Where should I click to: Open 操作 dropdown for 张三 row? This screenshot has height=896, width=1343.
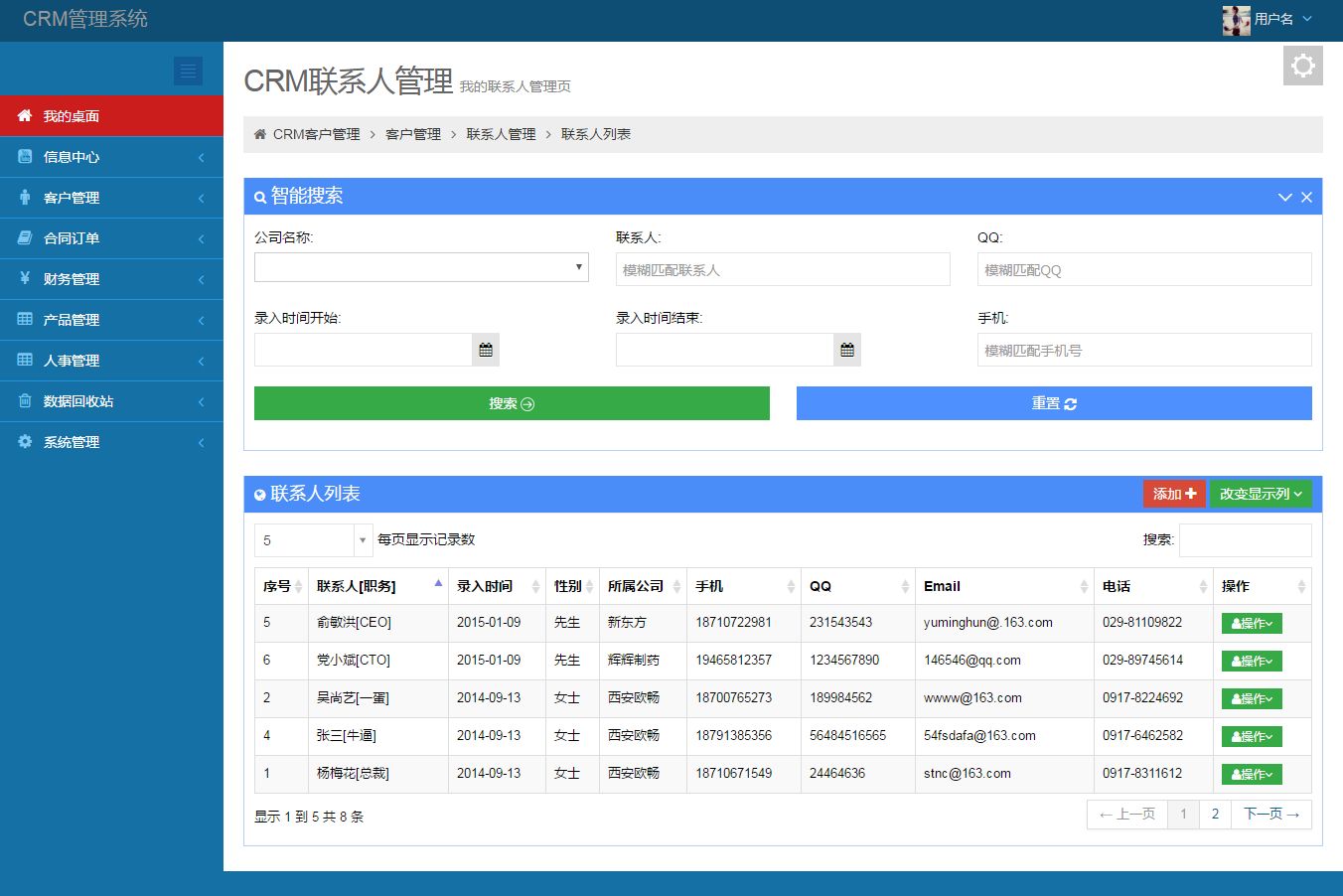pyautogui.click(x=1252, y=736)
